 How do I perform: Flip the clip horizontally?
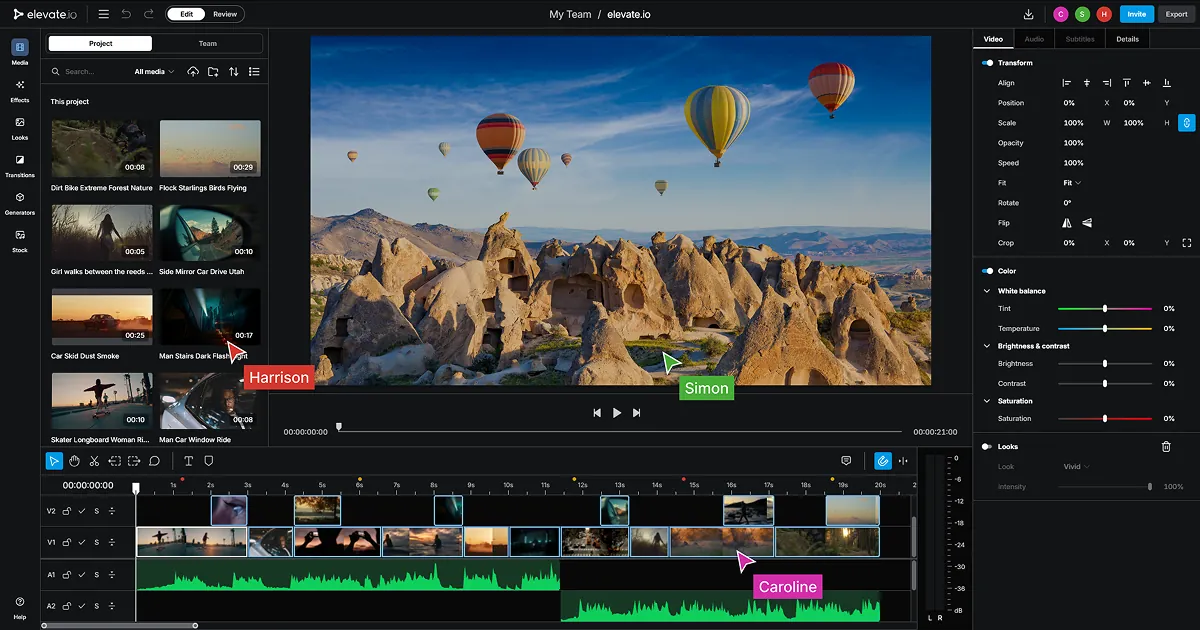[1067, 223]
